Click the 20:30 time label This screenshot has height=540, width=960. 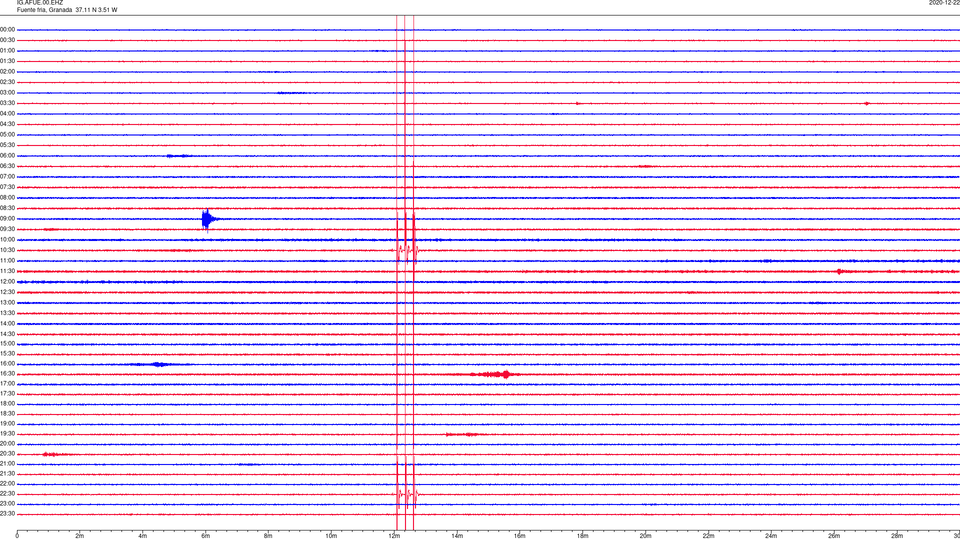click(7, 454)
